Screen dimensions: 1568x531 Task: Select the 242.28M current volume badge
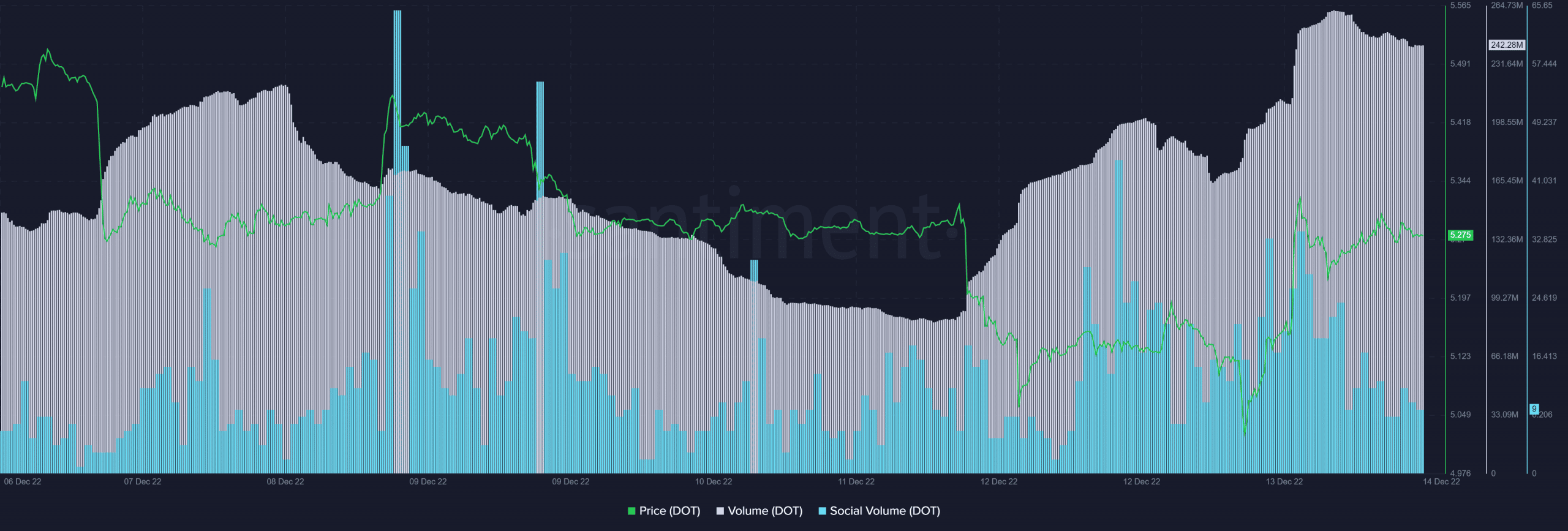(1507, 45)
